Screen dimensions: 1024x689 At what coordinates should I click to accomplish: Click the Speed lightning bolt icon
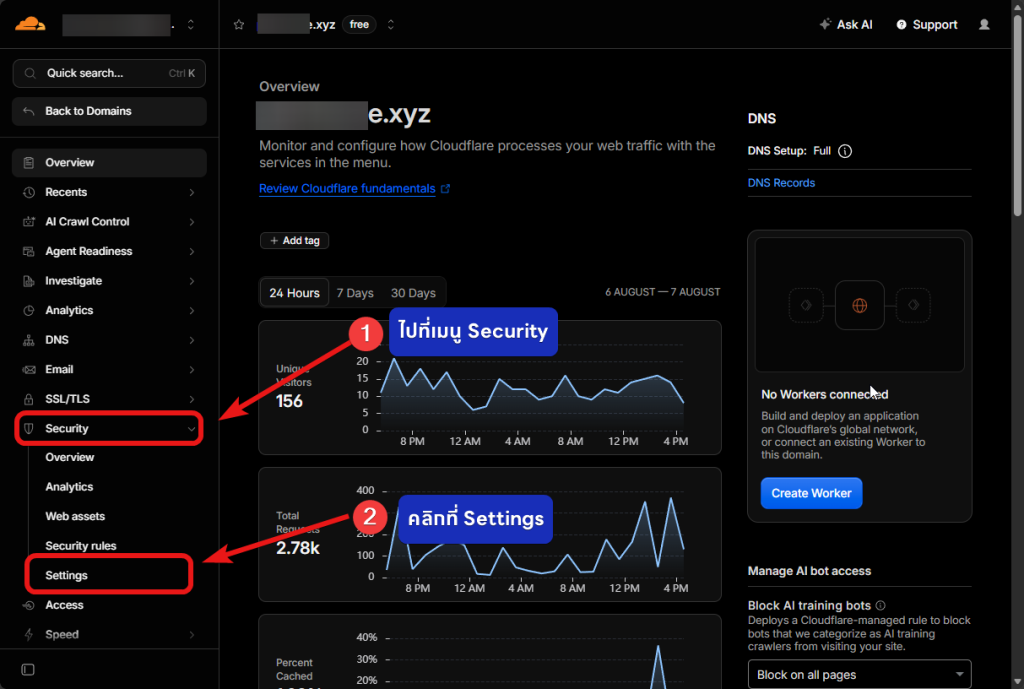coord(29,635)
